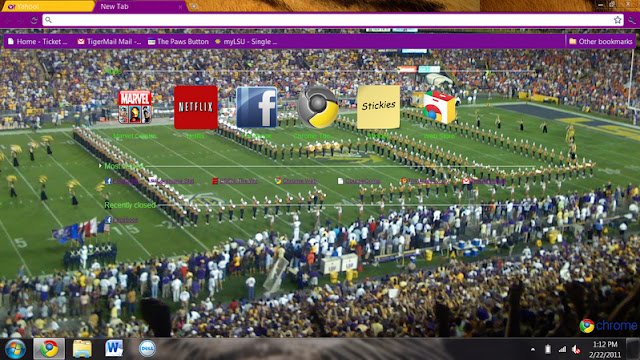Viewport: 640px width, 360px height.
Task: Select the New Tab tab
Action: 141,7
